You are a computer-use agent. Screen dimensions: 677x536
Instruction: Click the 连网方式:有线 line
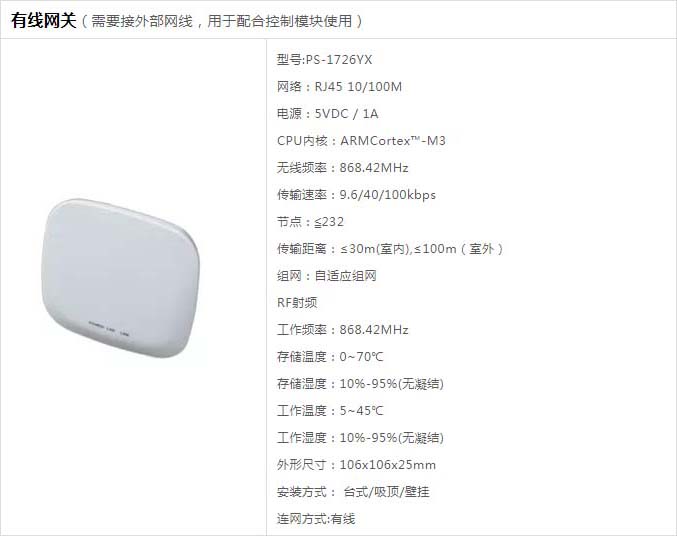316,519
